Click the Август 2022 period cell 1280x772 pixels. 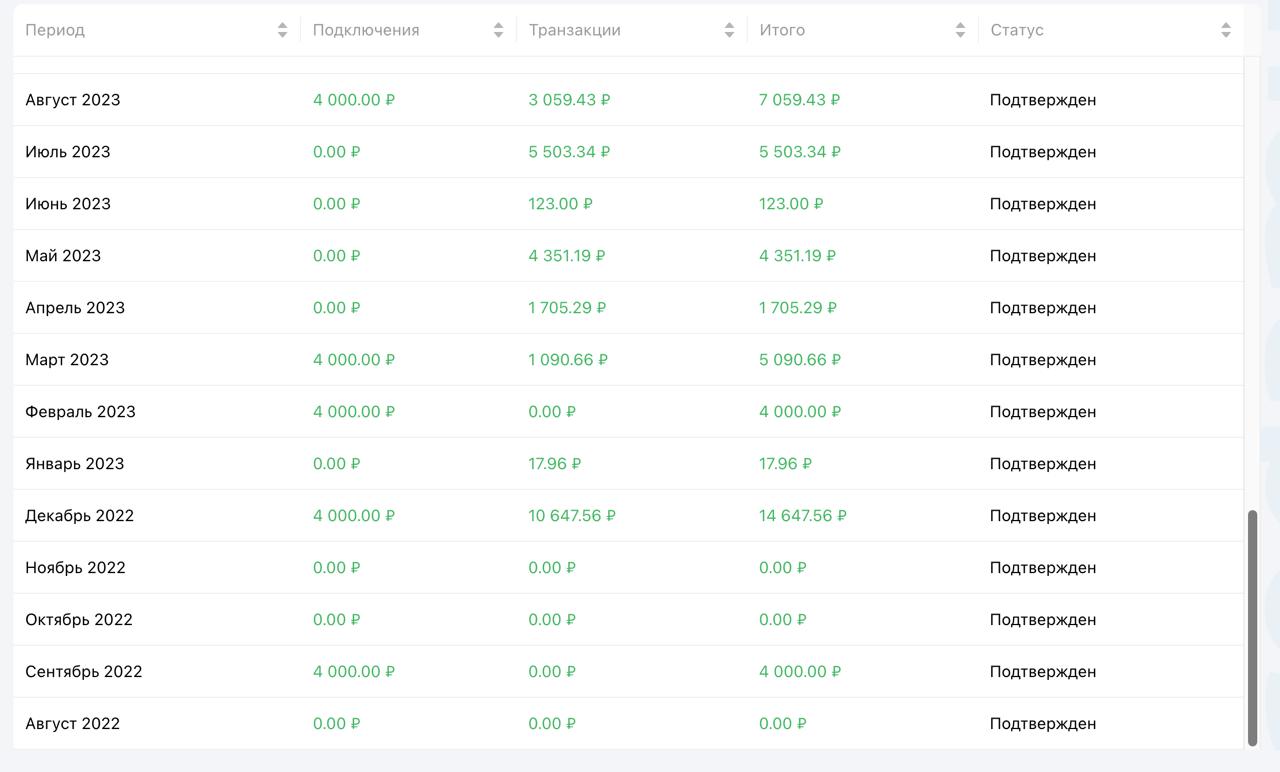click(73, 724)
